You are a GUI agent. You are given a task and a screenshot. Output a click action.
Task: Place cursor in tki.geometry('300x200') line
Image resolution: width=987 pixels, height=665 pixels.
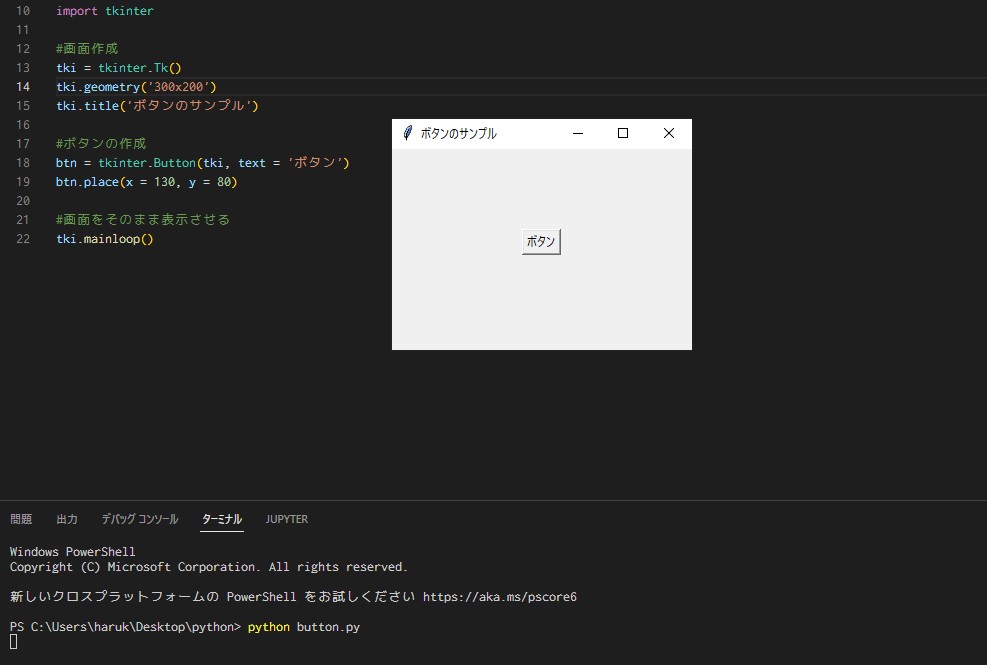[x=136, y=86]
